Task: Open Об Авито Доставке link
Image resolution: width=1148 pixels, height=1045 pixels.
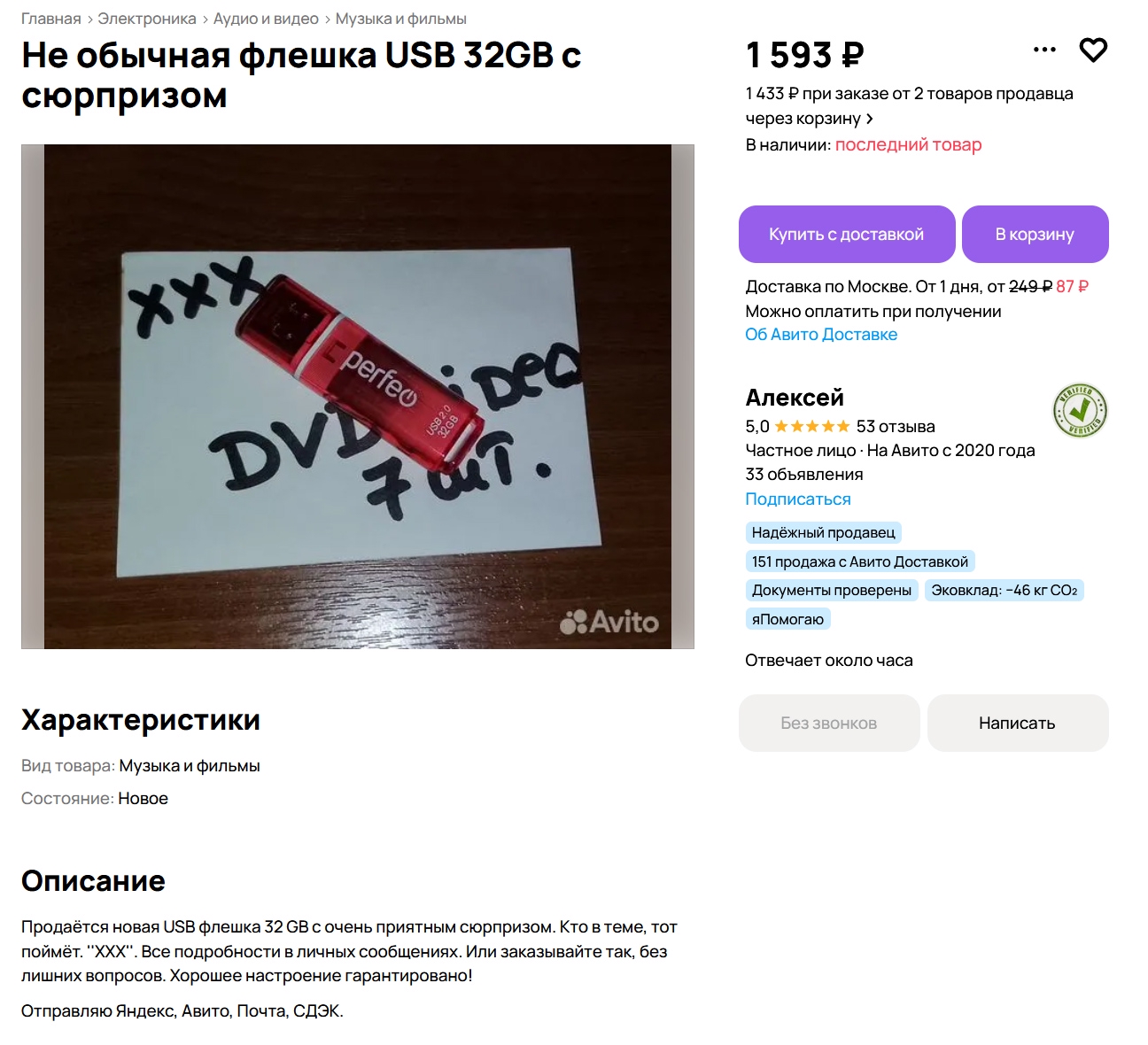Action: pos(821,335)
